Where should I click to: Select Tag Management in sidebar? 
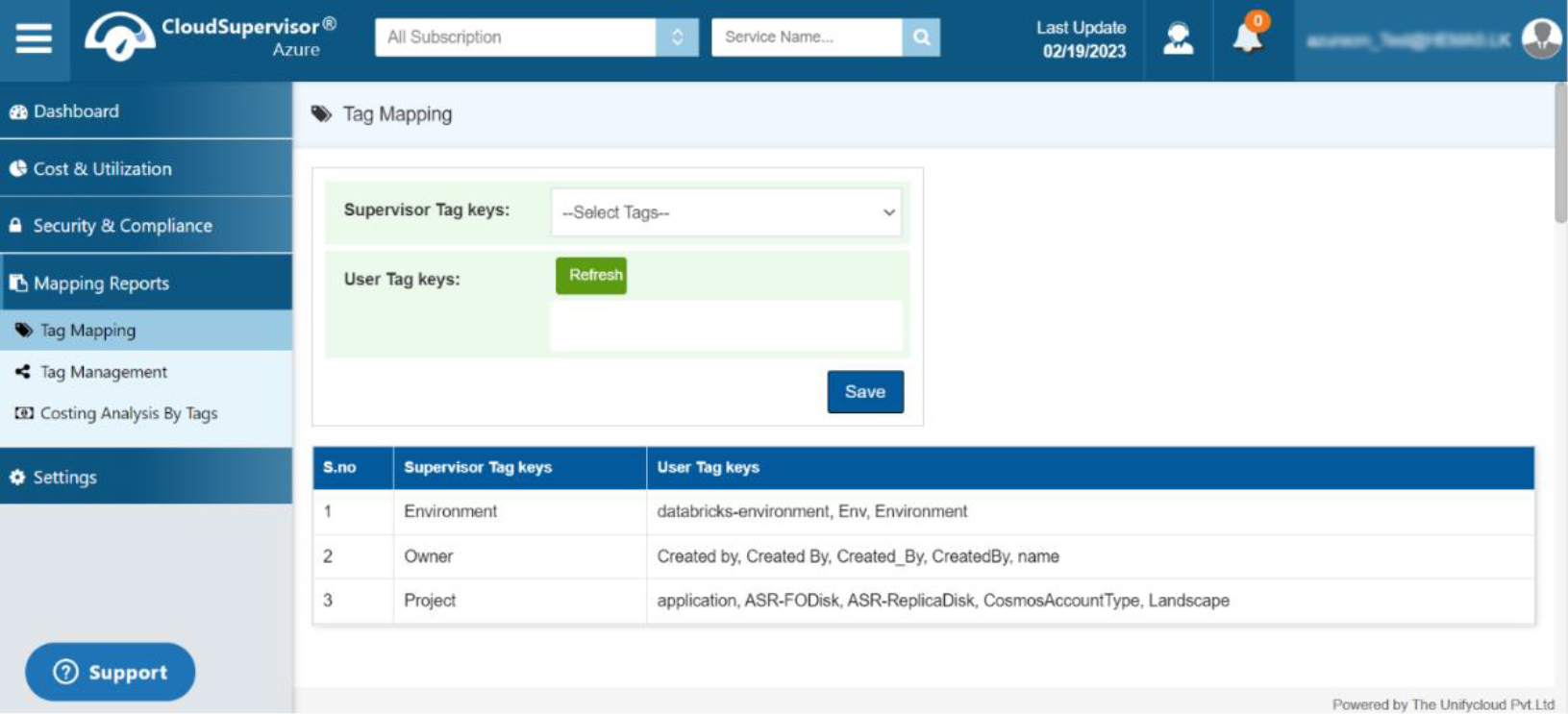104,372
